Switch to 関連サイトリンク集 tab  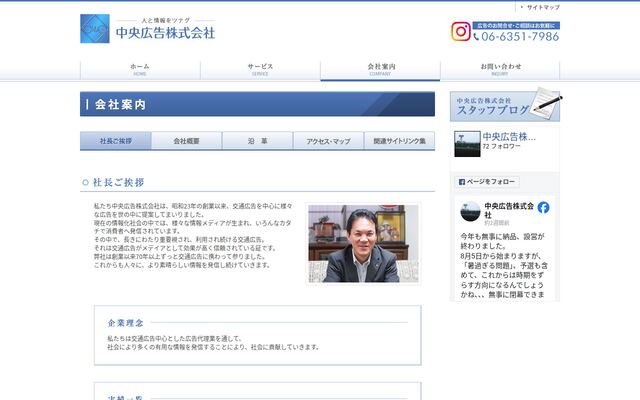coord(400,141)
